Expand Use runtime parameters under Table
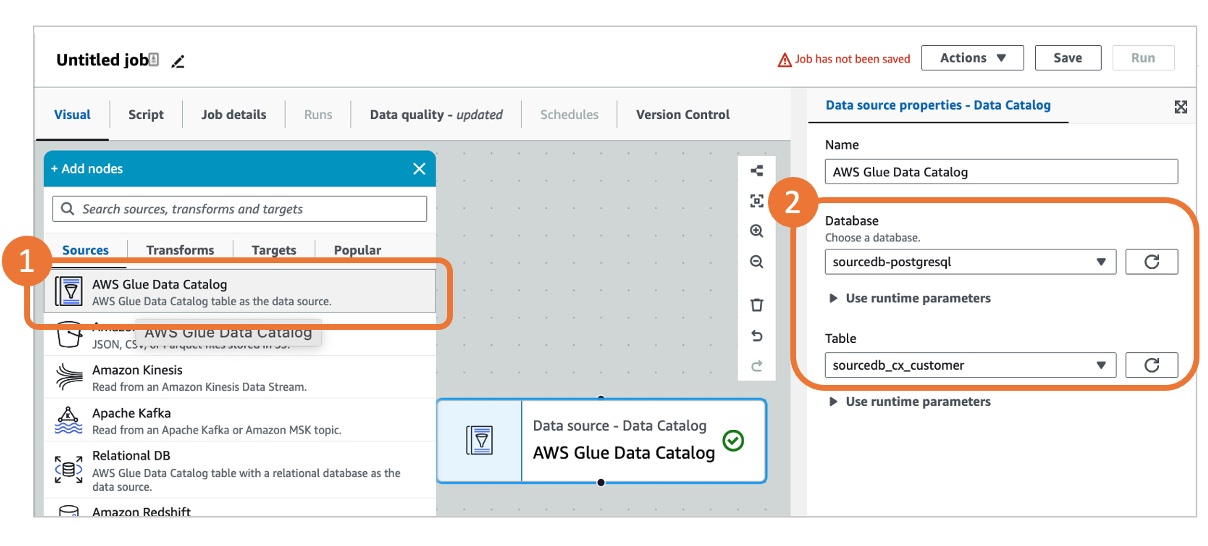 pos(910,401)
